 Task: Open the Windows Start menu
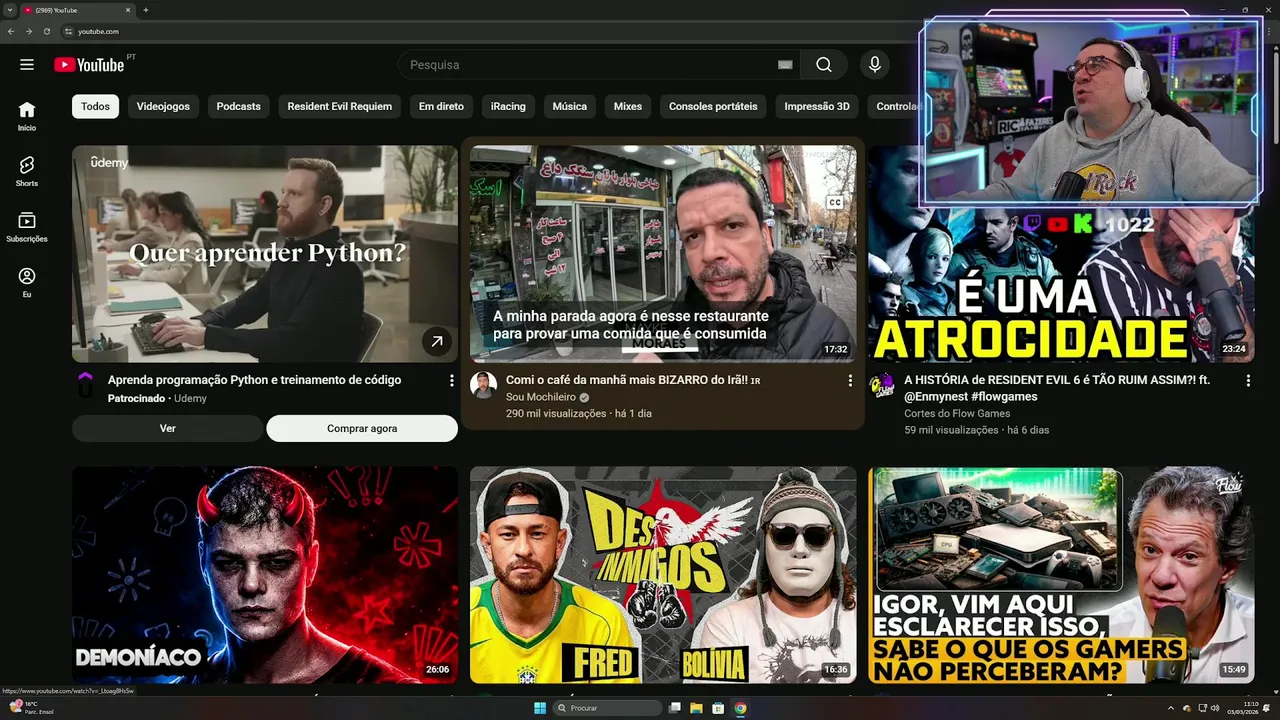[x=540, y=708]
